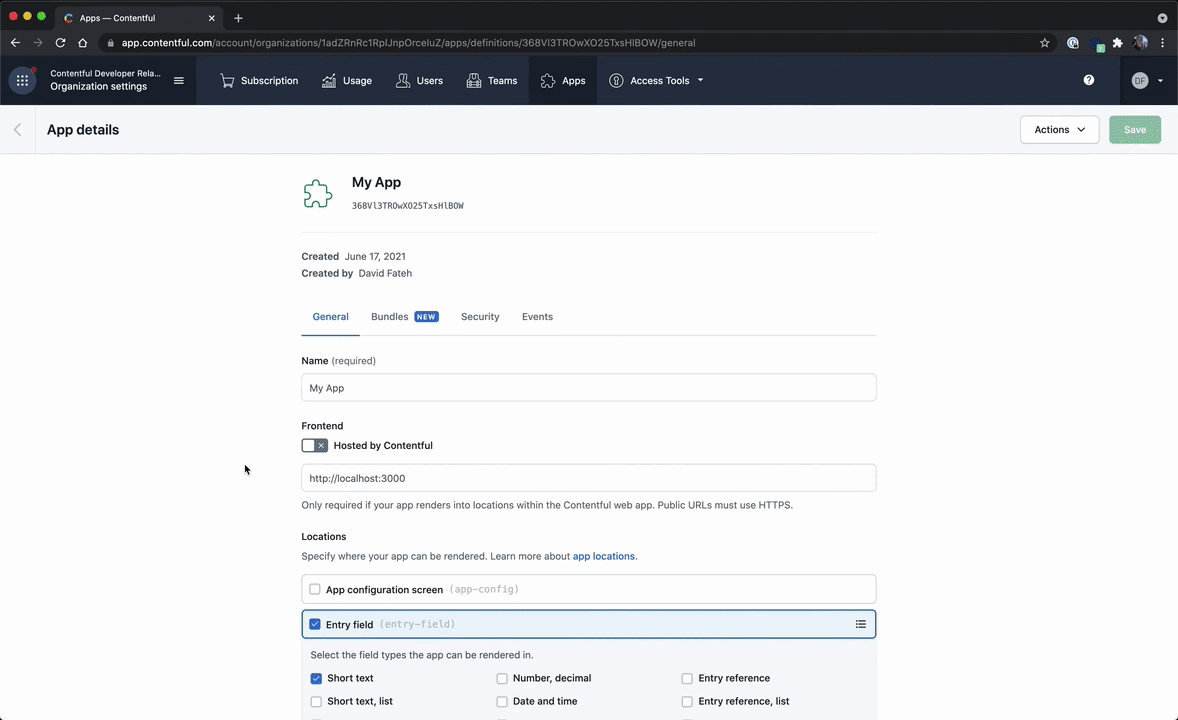Click the Entry field list icon
1178x720 pixels.
(x=861, y=625)
